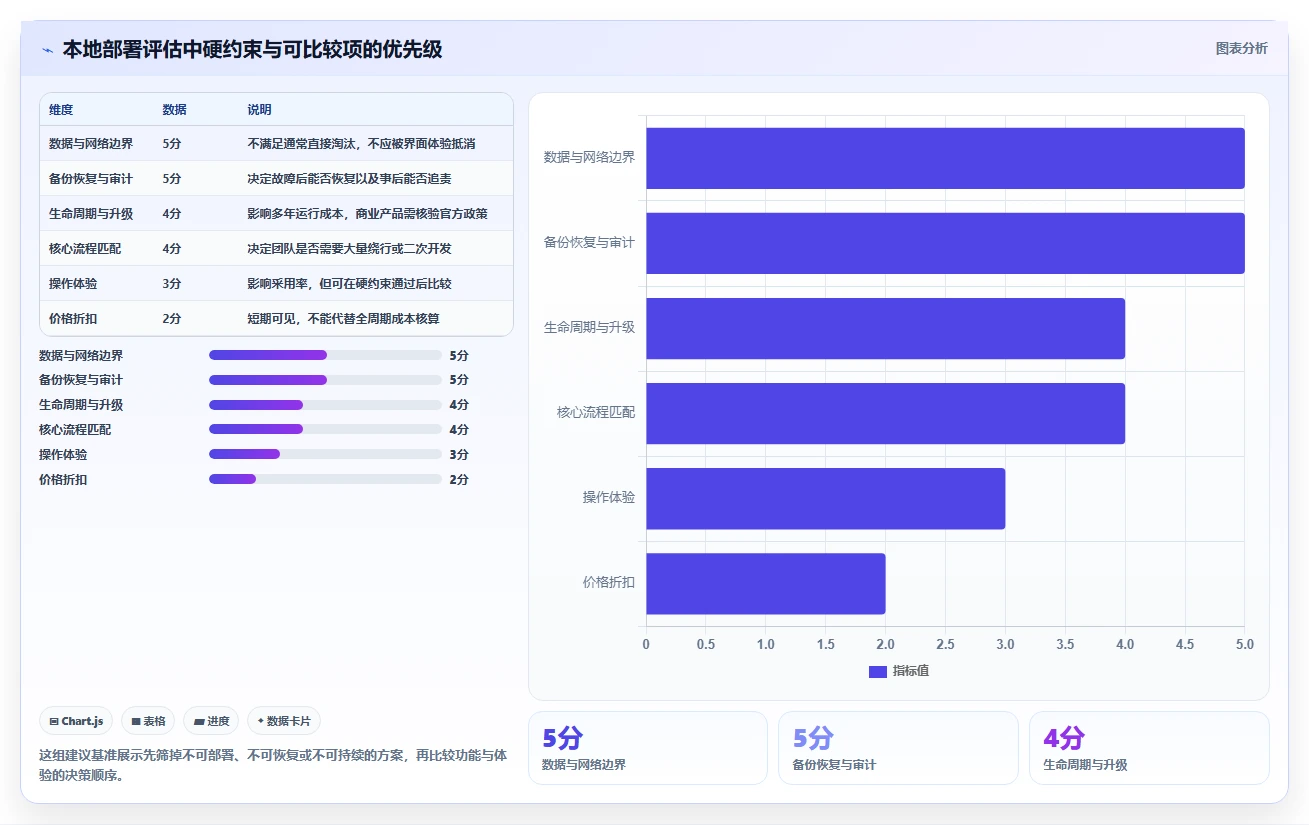Click the 操作体验 progress bar
This screenshot has width=1309, height=825.
point(325,454)
